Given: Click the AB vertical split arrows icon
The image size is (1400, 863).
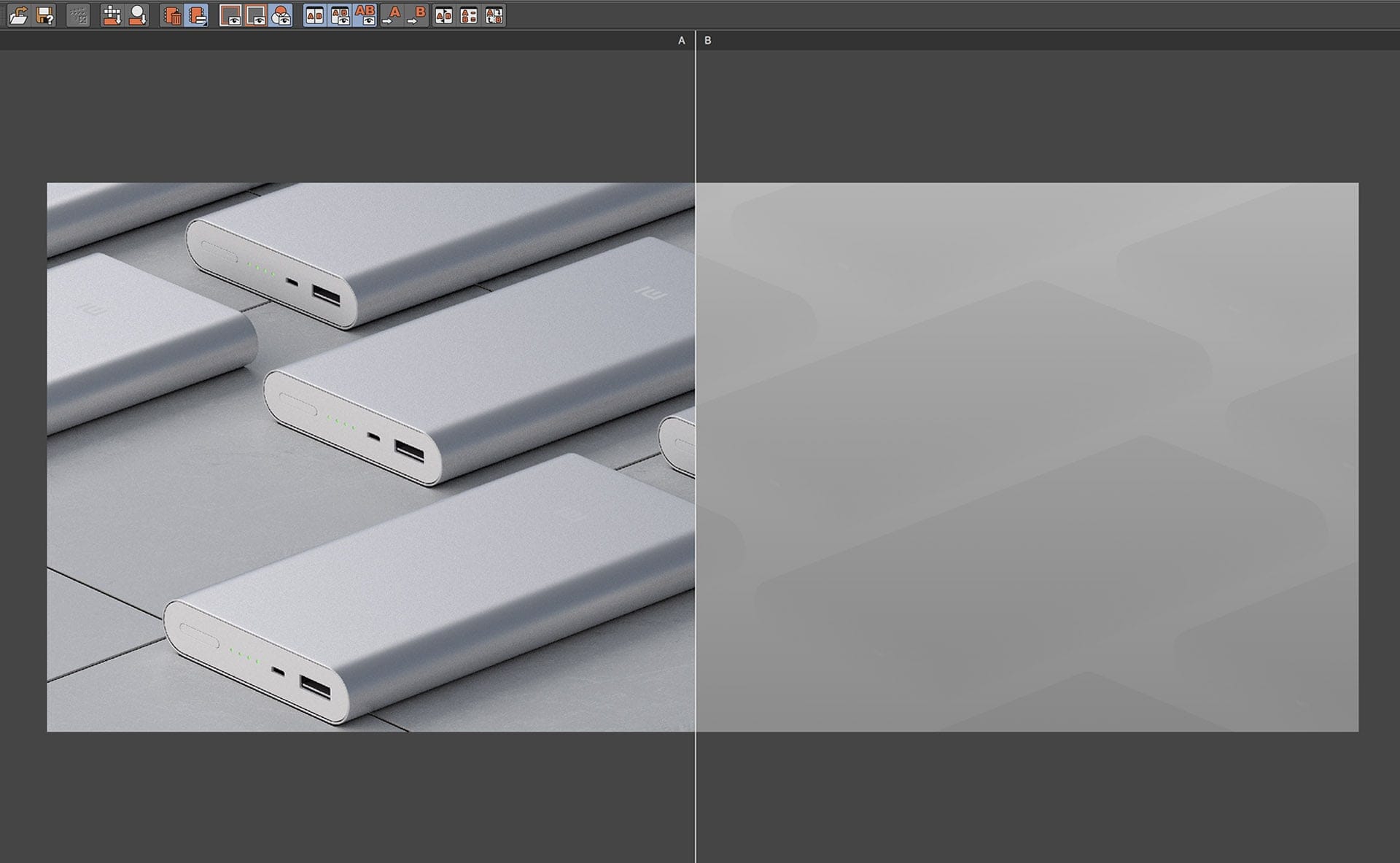Looking at the screenshot, I should coord(443,15).
